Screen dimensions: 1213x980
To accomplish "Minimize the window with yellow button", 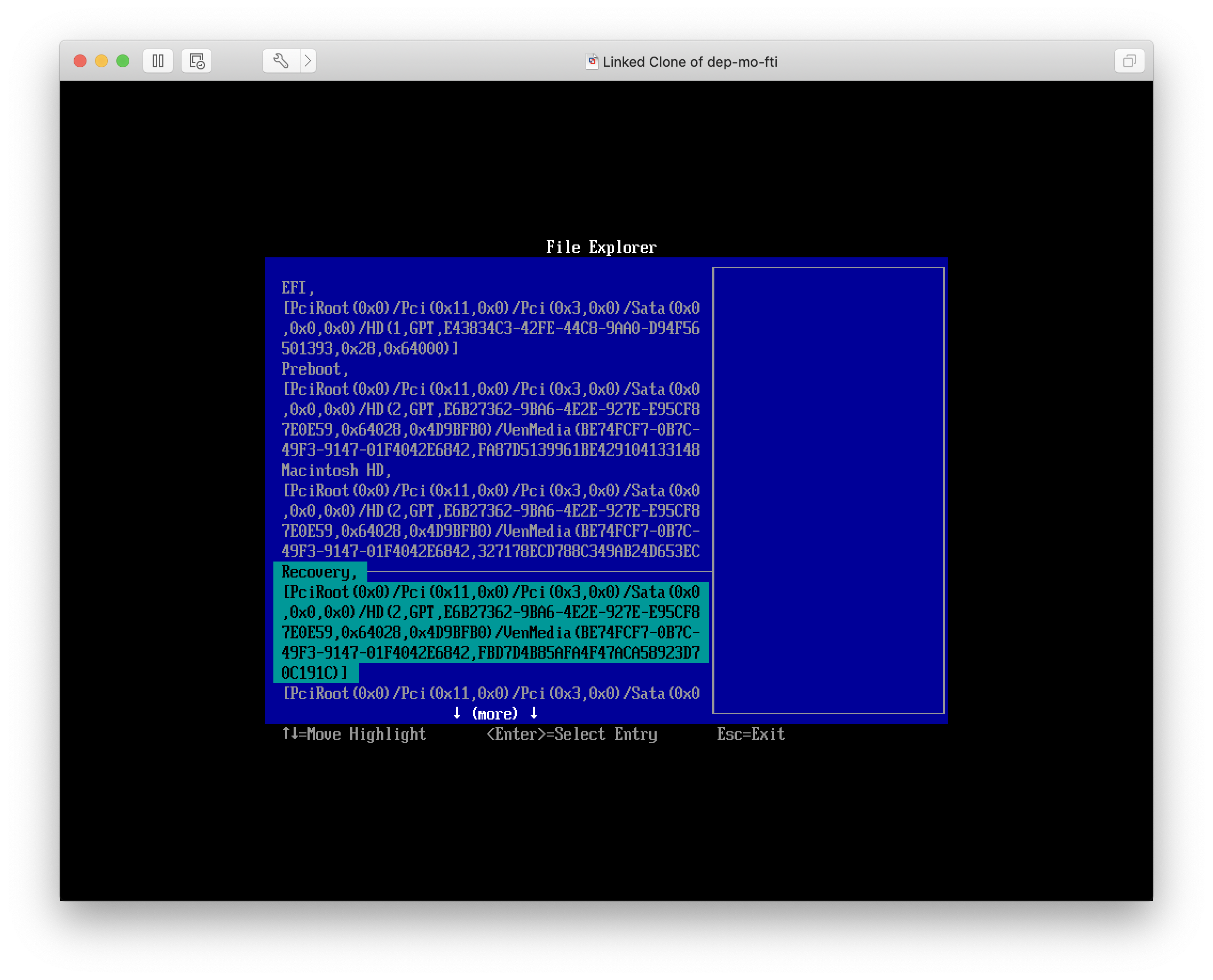I will 101,61.
